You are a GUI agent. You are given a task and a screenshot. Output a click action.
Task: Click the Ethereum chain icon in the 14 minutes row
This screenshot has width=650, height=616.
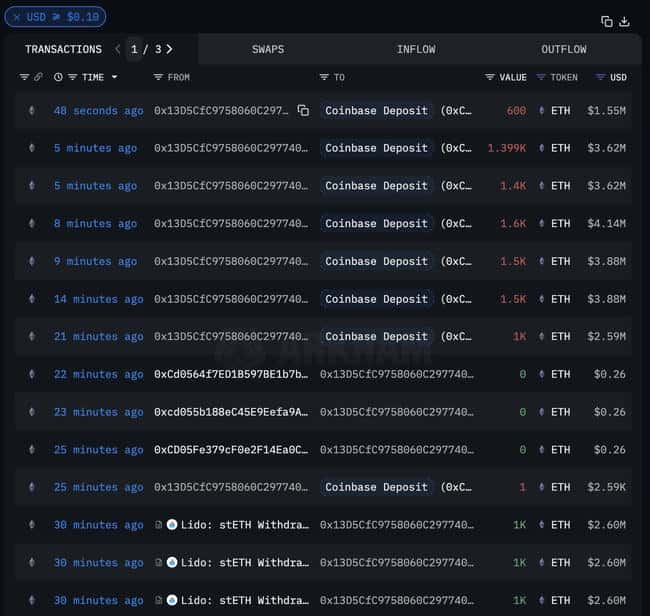click(32, 298)
